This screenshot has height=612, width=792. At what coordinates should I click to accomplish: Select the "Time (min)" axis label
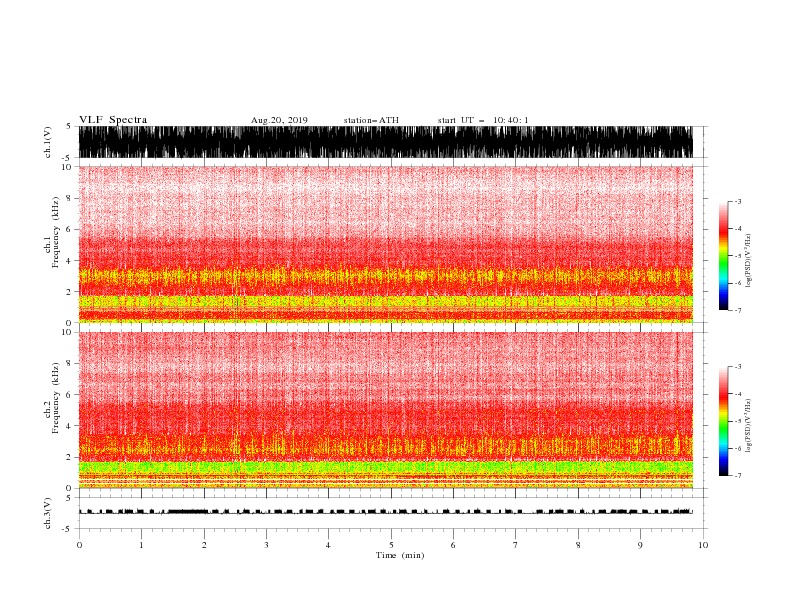400,555
